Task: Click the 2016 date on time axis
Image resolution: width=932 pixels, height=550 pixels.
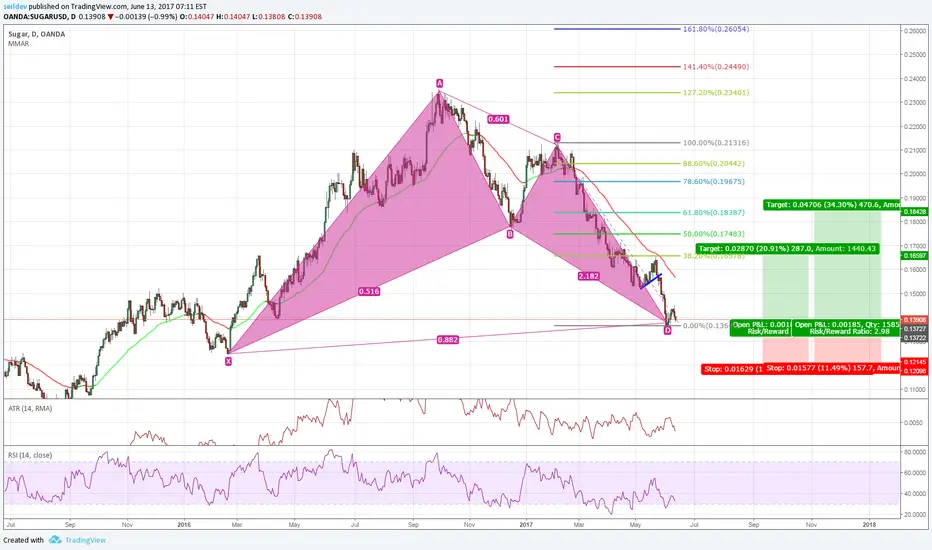Action: click(184, 524)
